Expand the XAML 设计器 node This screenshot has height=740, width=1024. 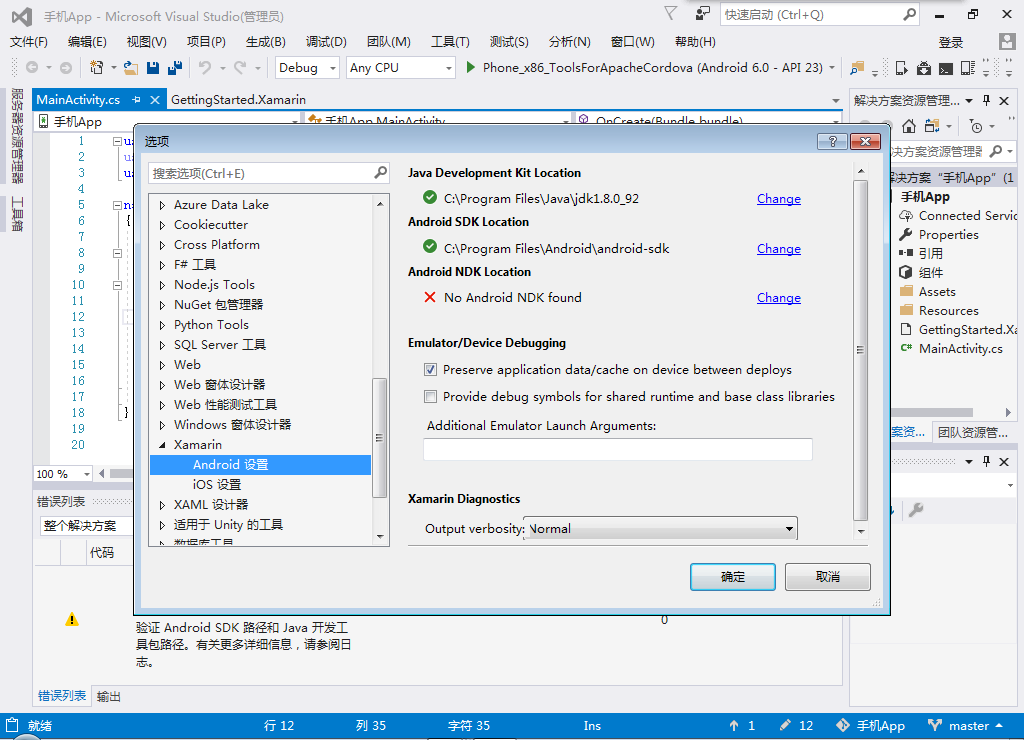click(162, 505)
